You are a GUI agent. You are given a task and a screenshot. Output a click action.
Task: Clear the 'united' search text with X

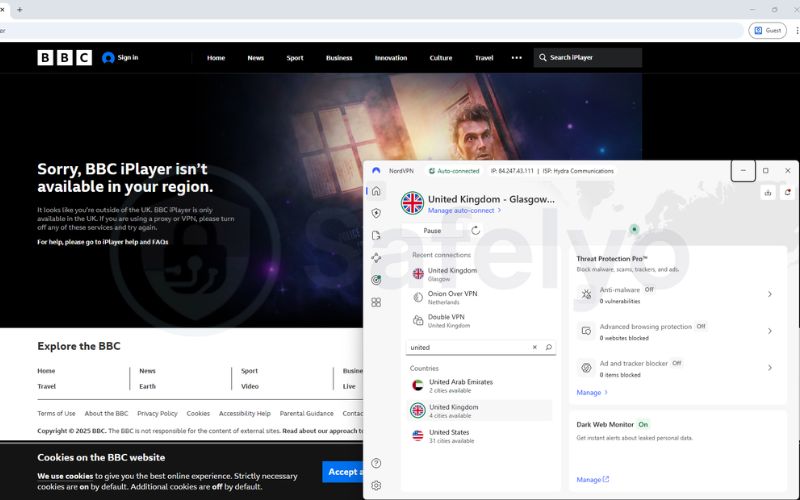[535, 347]
